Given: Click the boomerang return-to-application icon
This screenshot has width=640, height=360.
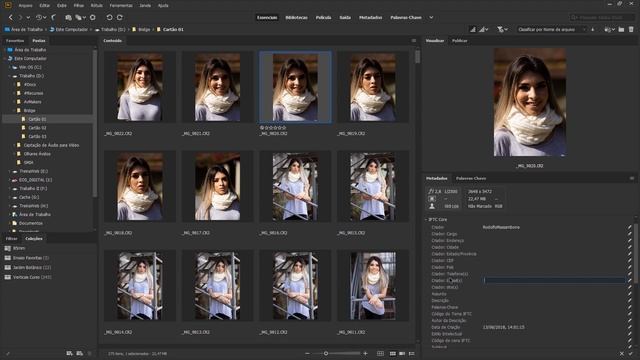Looking at the screenshot, I should 53,18.
